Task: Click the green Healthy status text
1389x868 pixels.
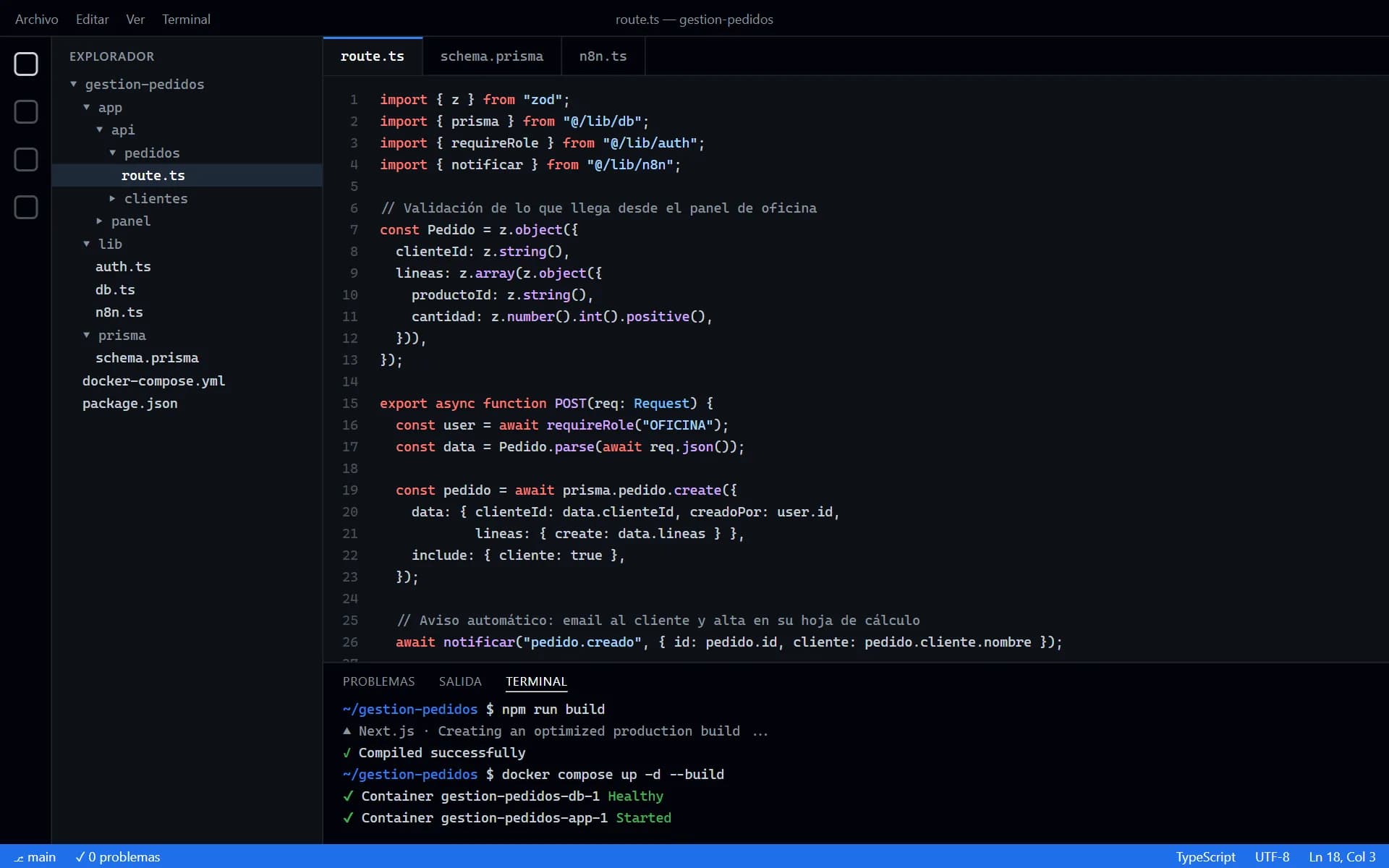Action: tap(635, 796)
